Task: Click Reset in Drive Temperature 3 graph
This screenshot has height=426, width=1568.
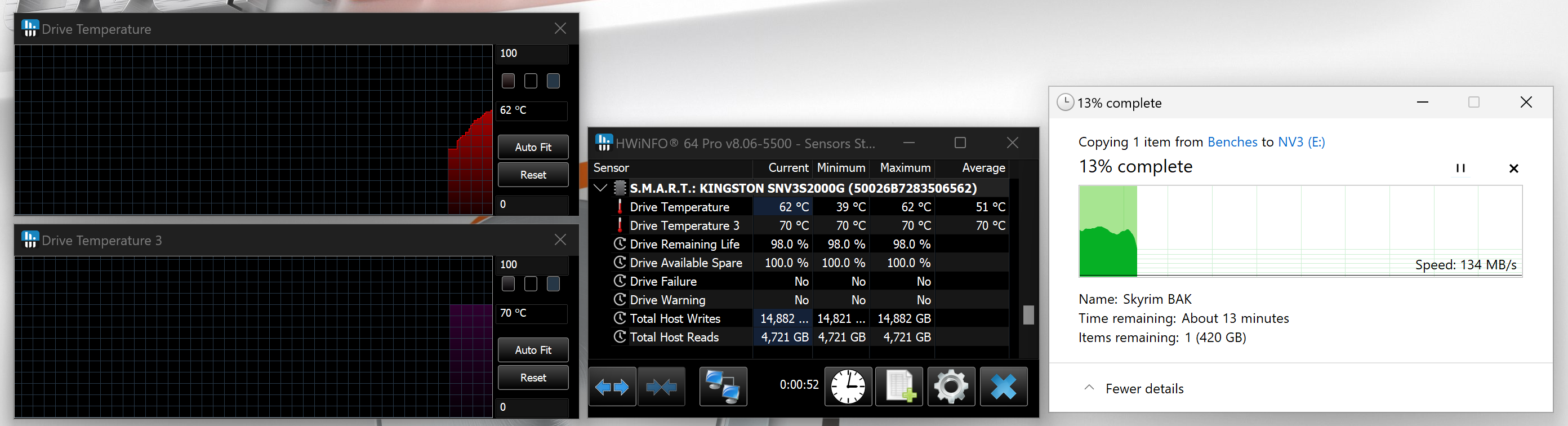Action: pyautogui.click(x=533, y=378)
